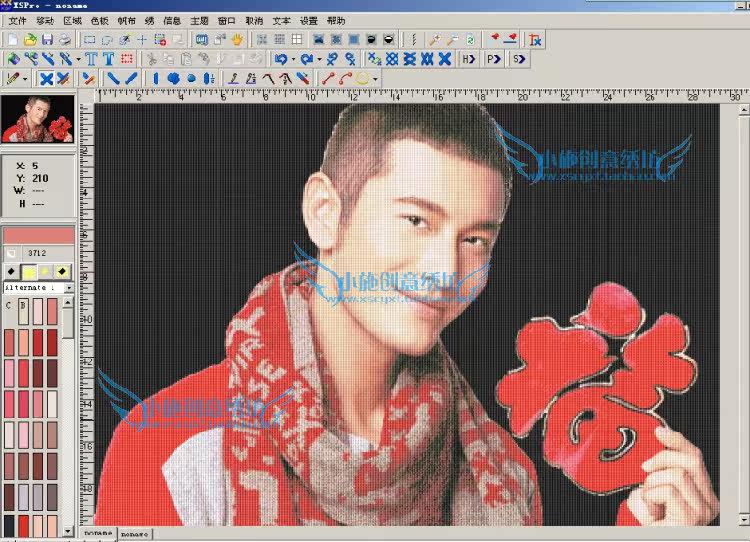Open the 文件 menu

pyautogui.click(x=18, y=20)
